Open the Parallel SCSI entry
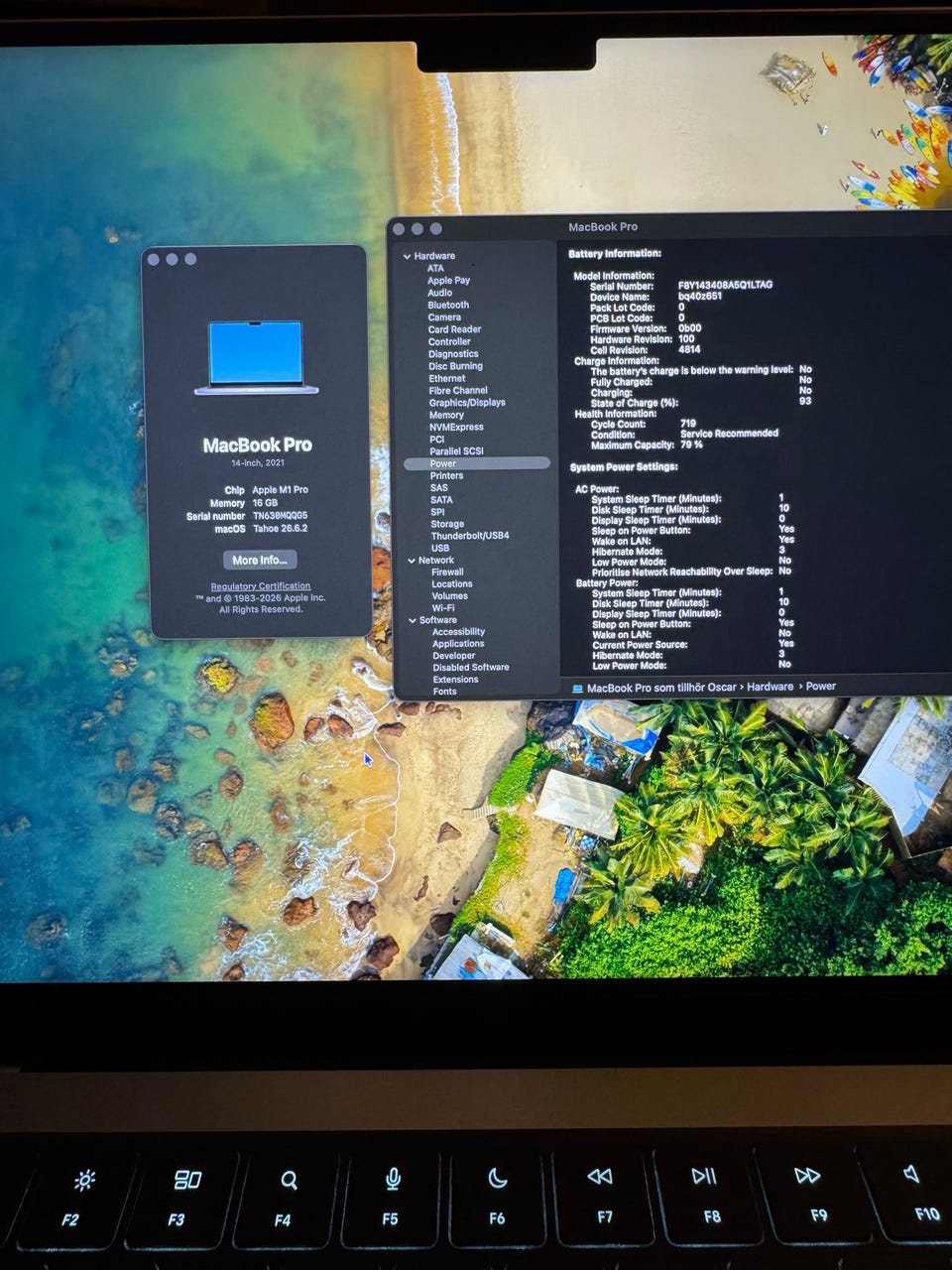Image resolution: width=952 pixels, height=1270 pixels. [x=456, y=451]
